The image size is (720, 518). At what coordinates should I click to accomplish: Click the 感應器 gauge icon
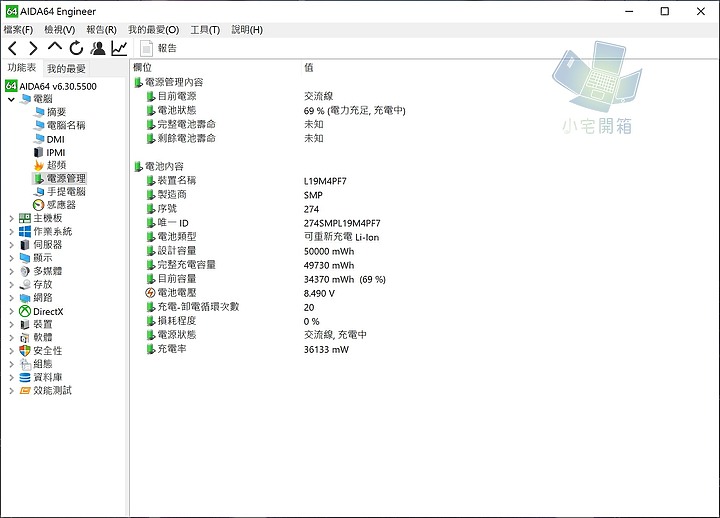(39, 205)
